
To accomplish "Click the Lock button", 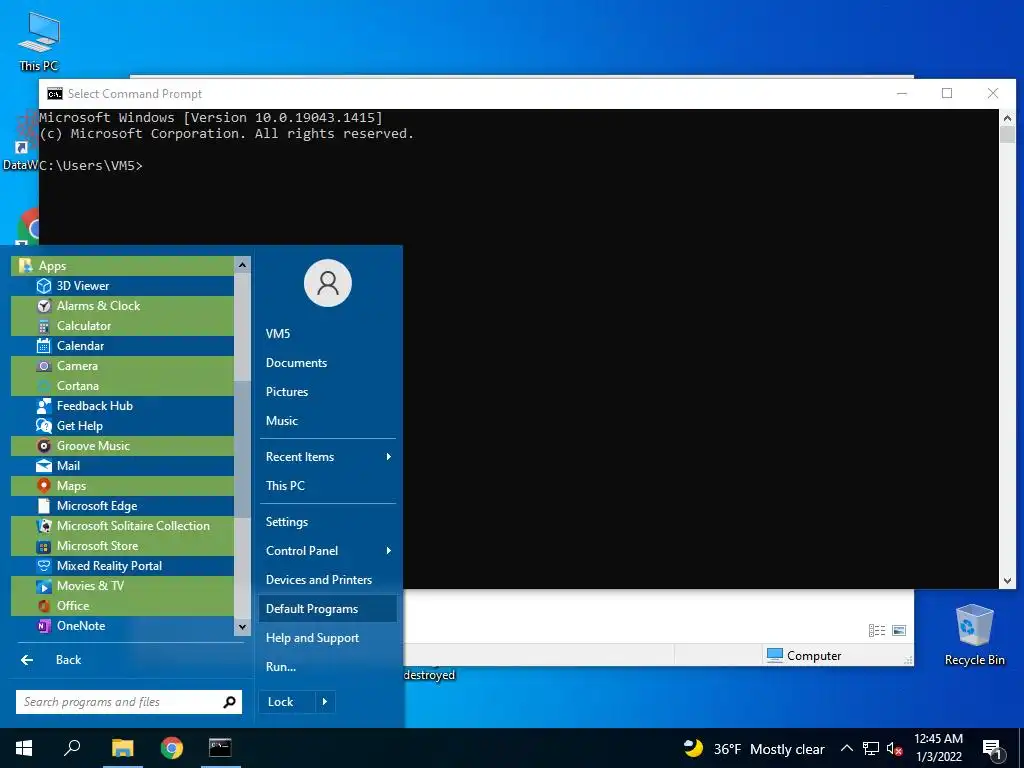I will [x=287, y=702].
